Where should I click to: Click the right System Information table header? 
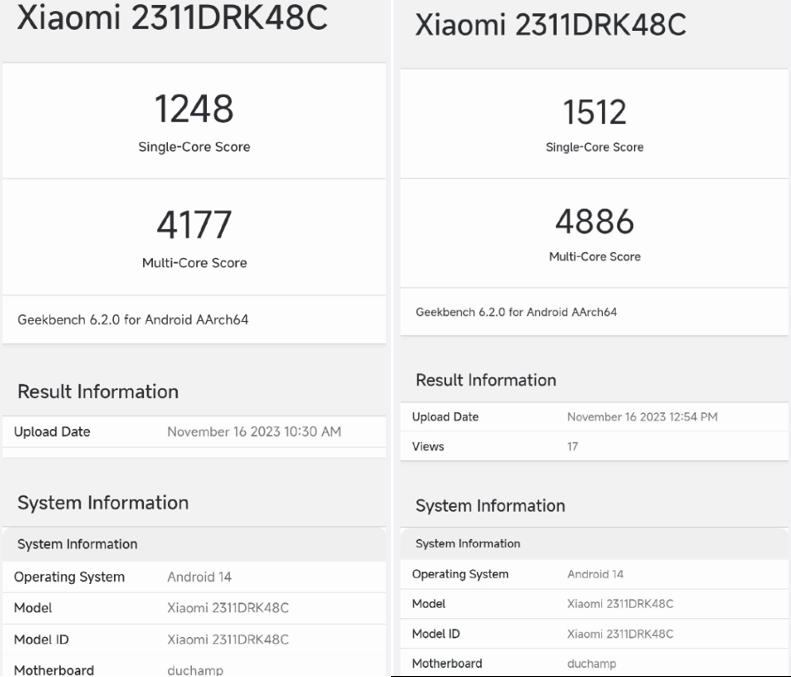[468, 543]
